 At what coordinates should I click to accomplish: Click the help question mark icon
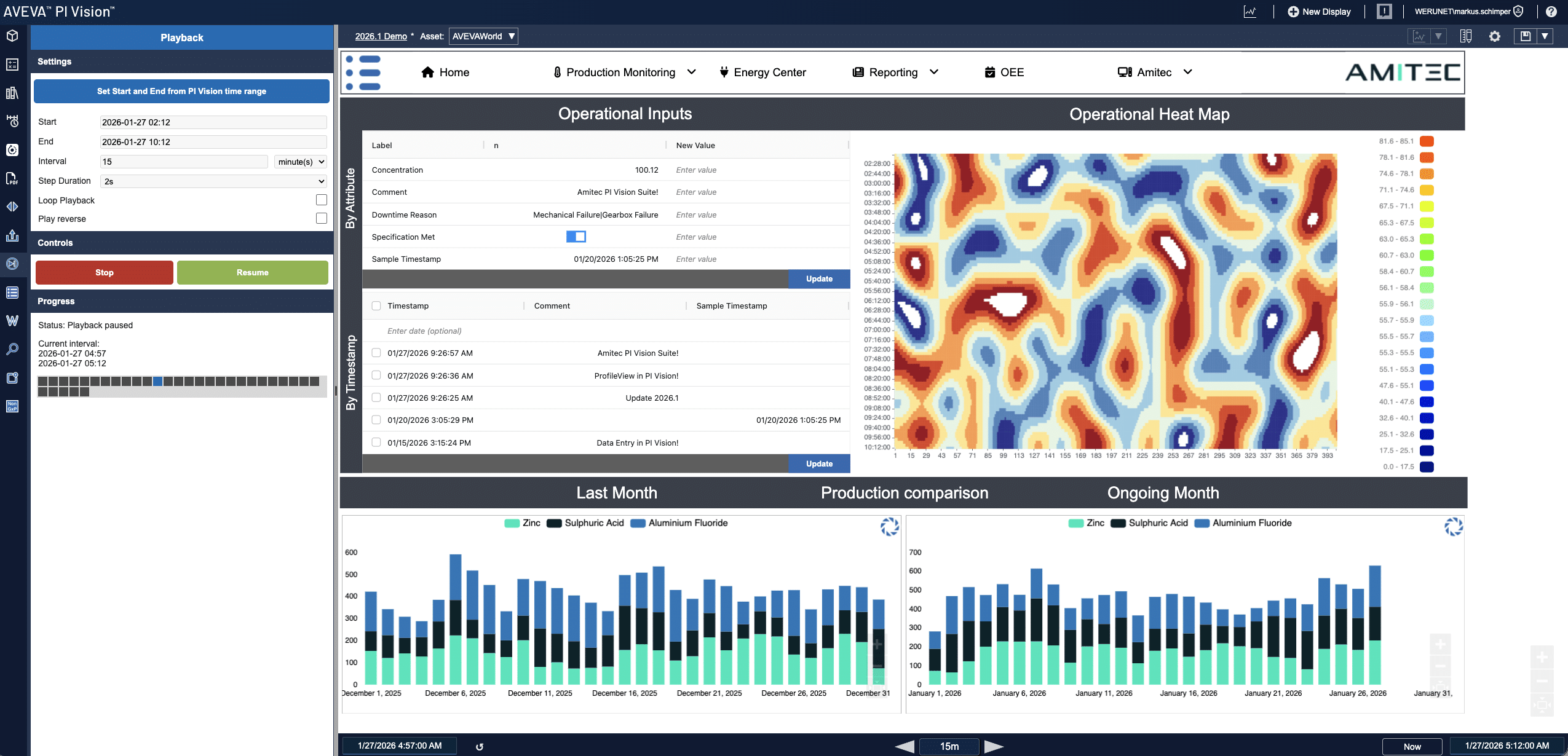pyautogui.click(x=1551, y=12)
